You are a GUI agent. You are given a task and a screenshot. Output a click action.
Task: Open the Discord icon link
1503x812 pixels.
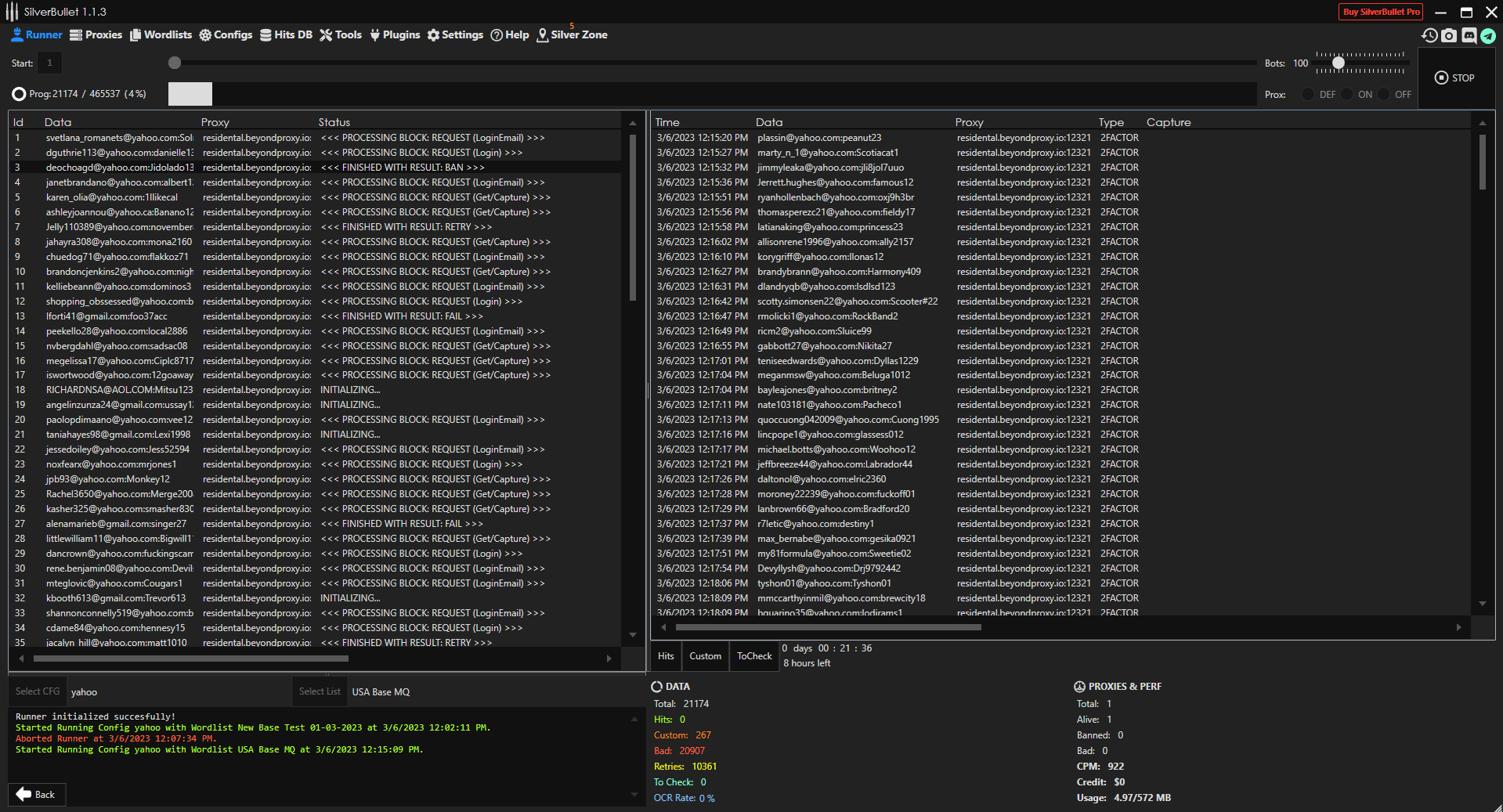[1469, 35]
